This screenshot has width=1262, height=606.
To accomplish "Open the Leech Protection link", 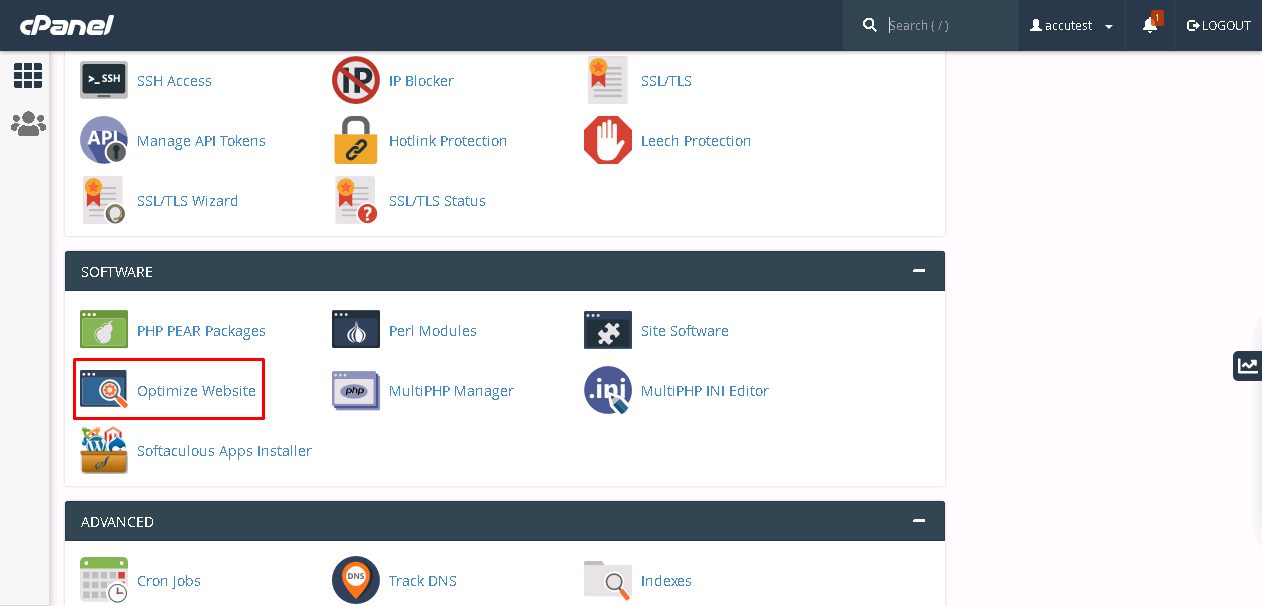I will [696, 141].
